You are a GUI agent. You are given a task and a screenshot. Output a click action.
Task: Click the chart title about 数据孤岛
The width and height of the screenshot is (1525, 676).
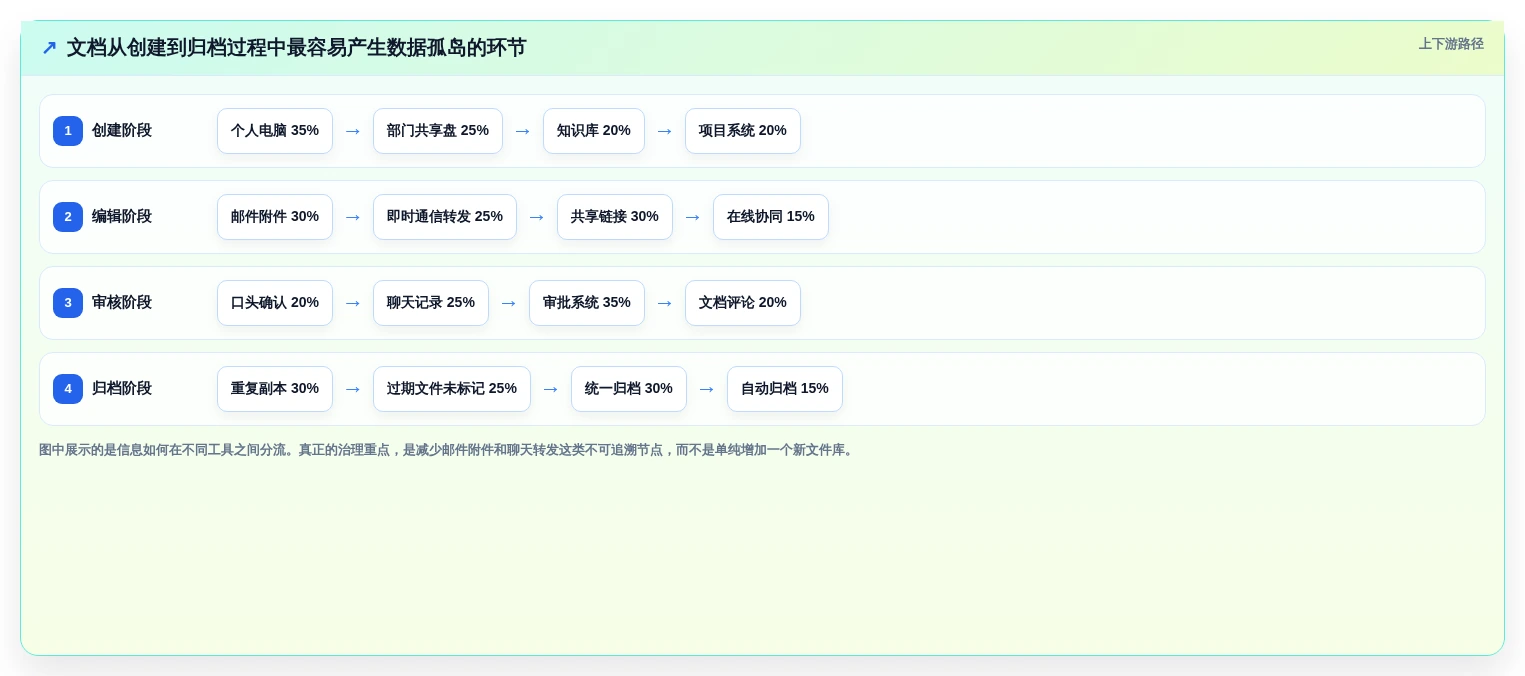[x=296, y=48]
